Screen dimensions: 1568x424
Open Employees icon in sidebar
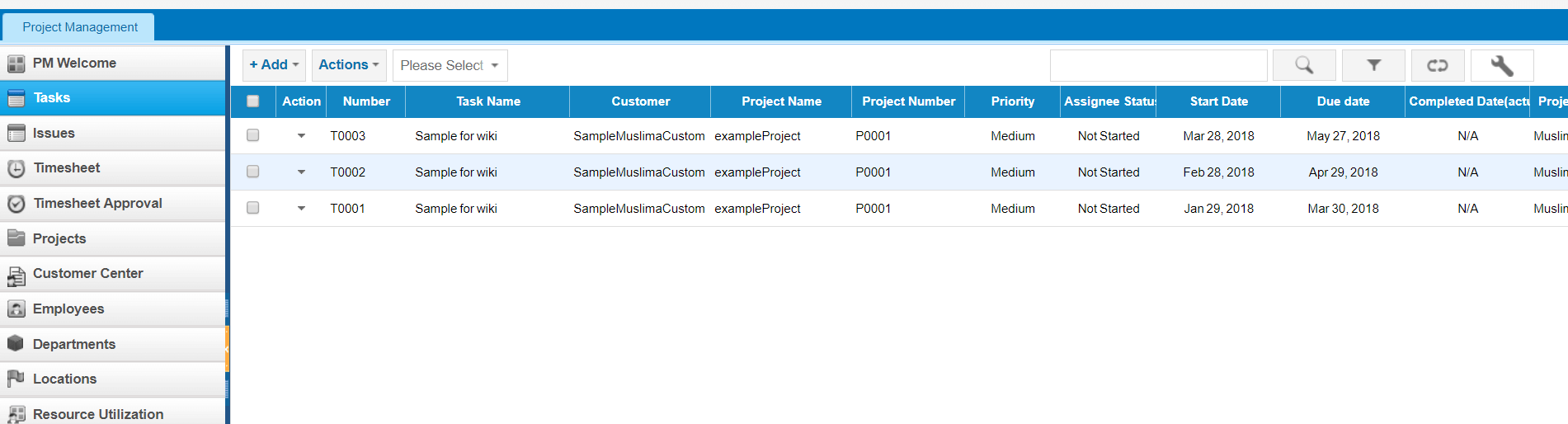(16, 309)
